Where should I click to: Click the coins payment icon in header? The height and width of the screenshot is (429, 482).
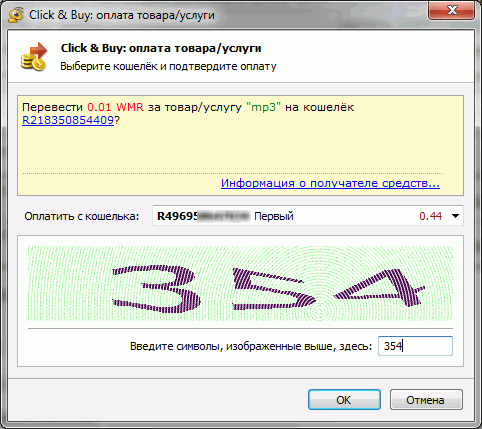(34, 57)
